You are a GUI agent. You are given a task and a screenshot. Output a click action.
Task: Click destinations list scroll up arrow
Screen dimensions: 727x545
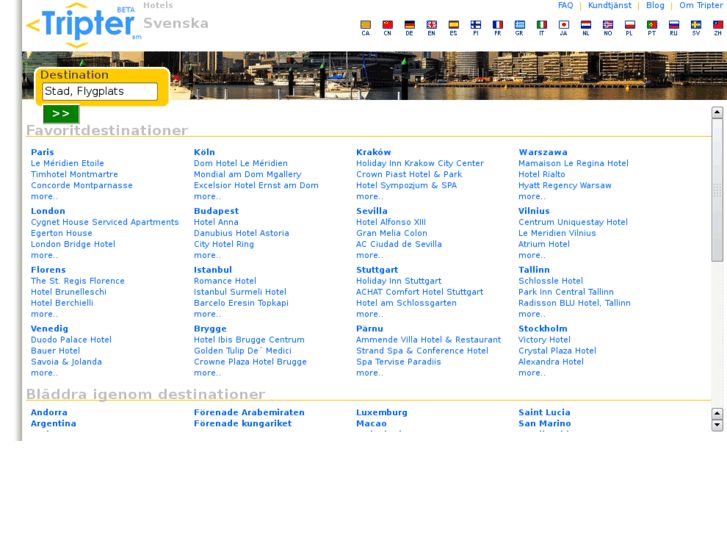[717, 414]
